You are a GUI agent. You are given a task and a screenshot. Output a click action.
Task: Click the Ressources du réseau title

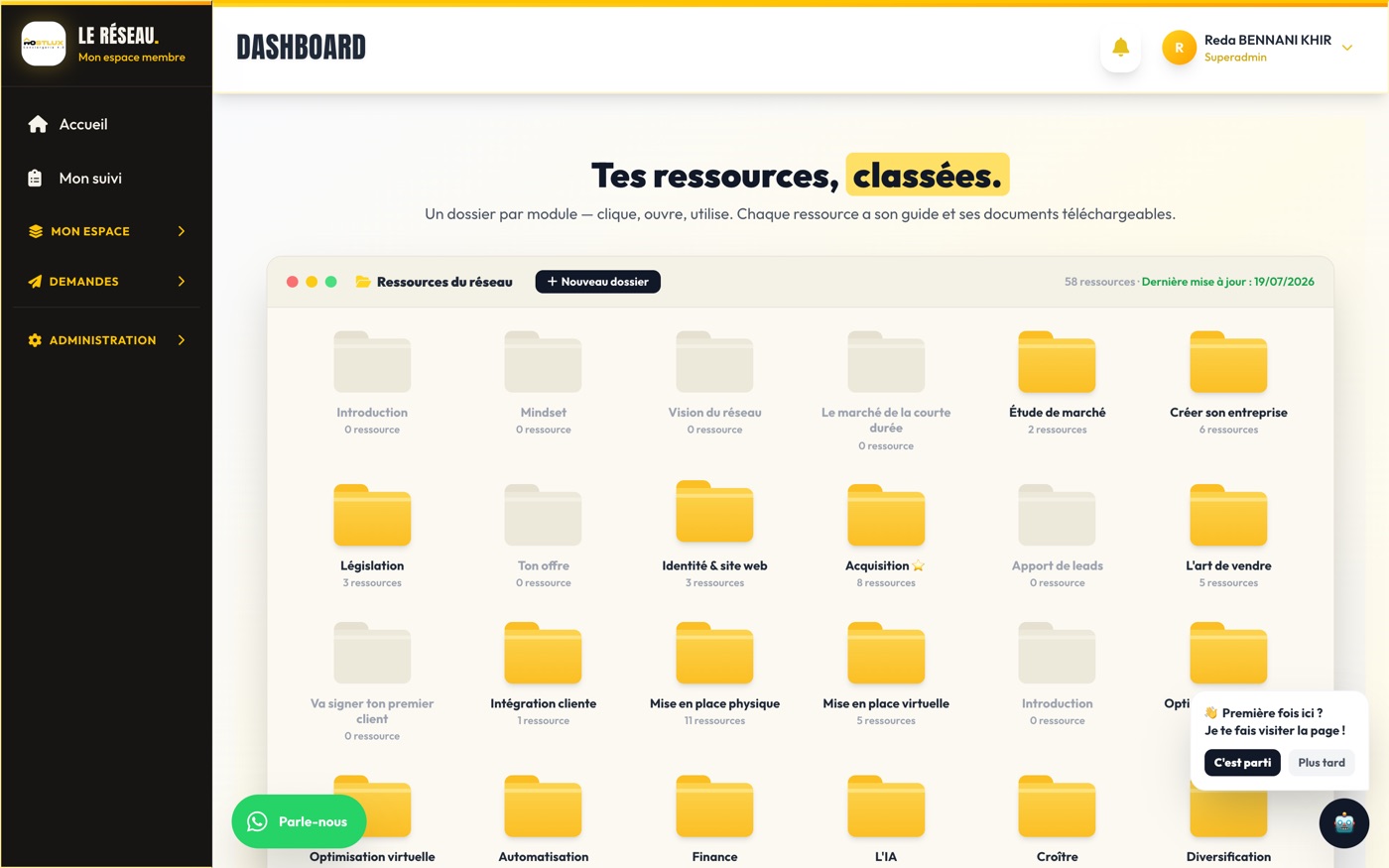coord(444,282)
